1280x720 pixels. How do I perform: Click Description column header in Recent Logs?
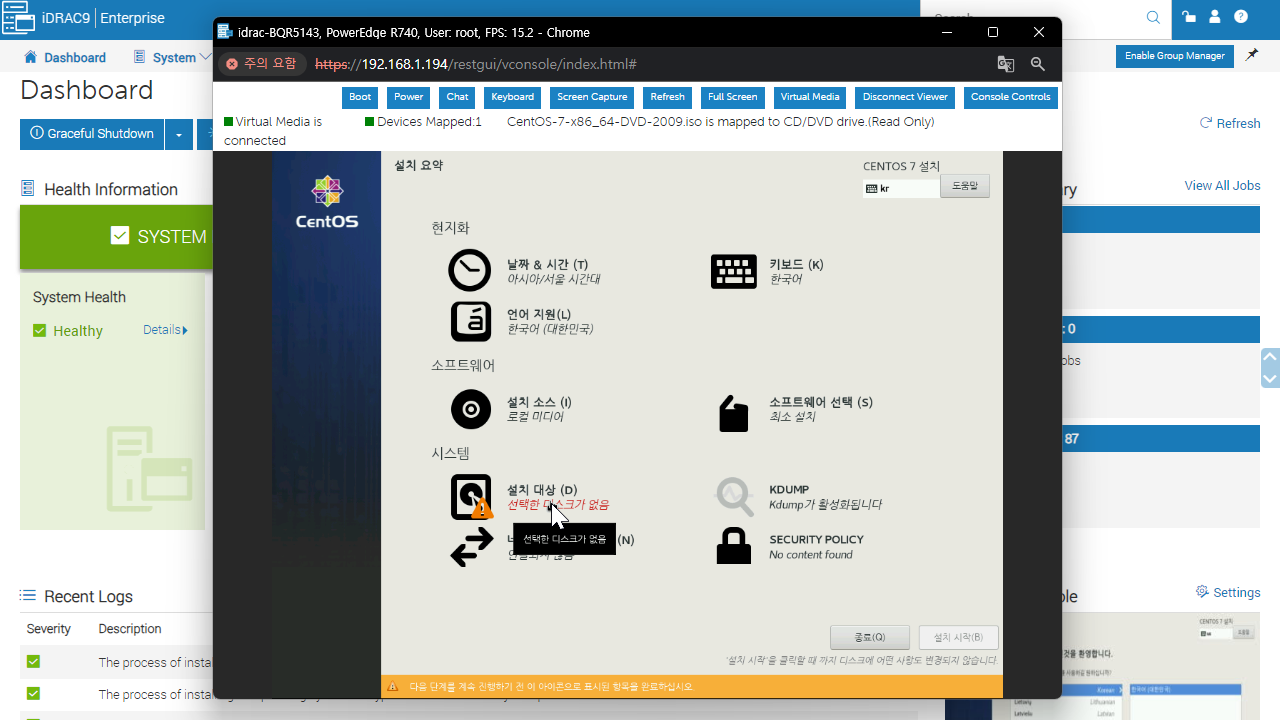130,629
